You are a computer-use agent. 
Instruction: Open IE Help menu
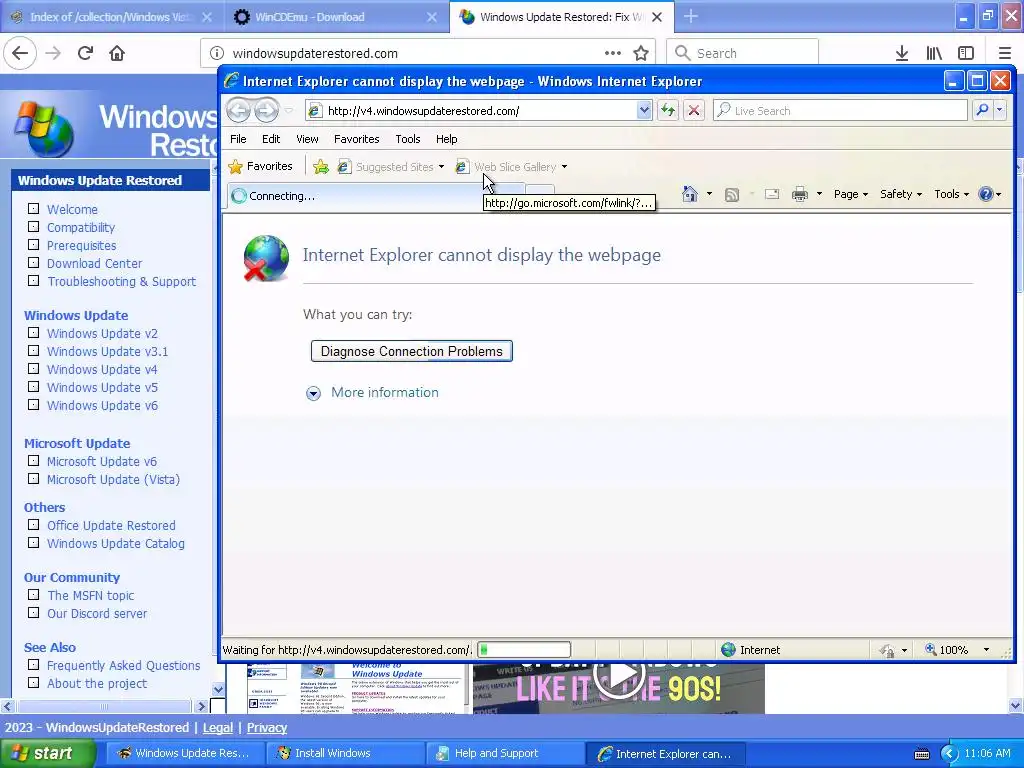[x=447, y=139]
